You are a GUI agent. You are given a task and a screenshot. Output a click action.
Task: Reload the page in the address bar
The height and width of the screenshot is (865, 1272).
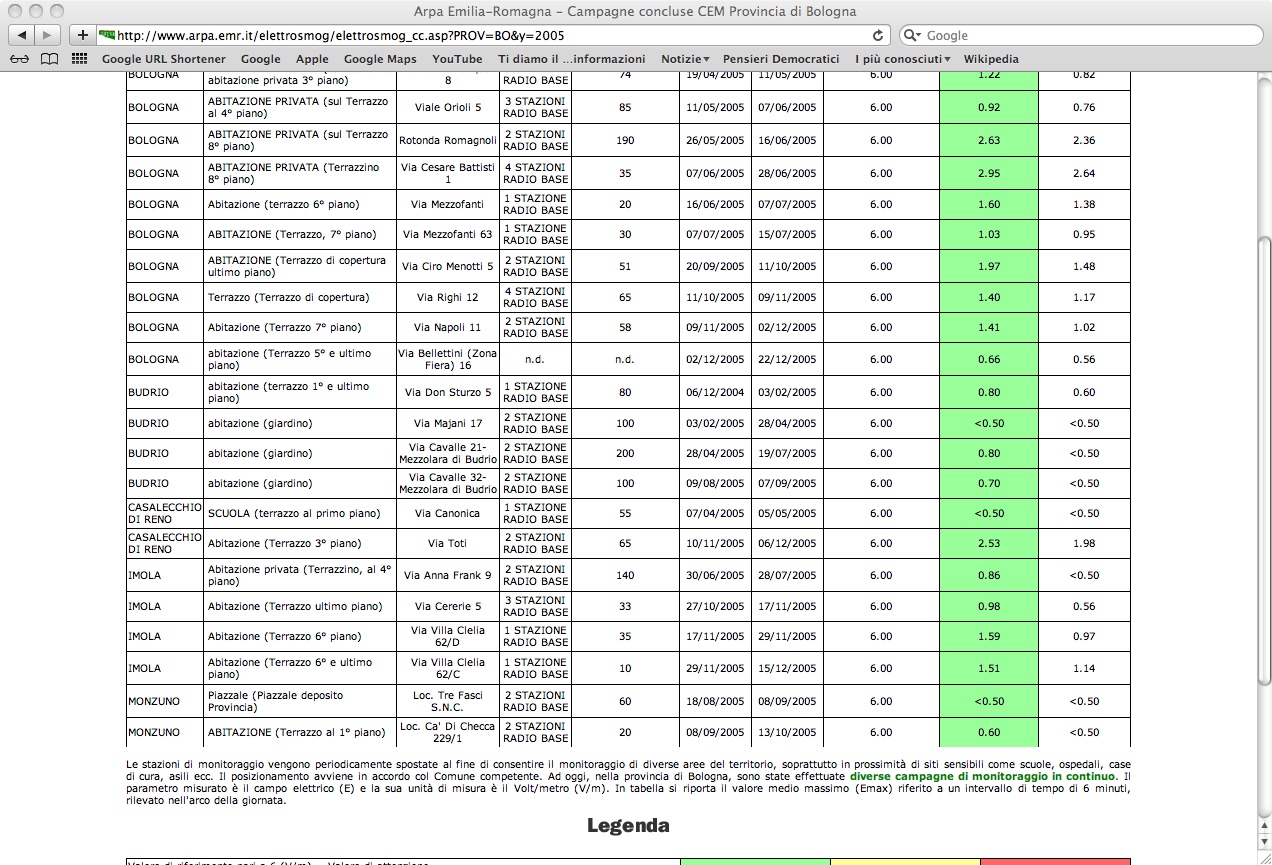[878, 35]
